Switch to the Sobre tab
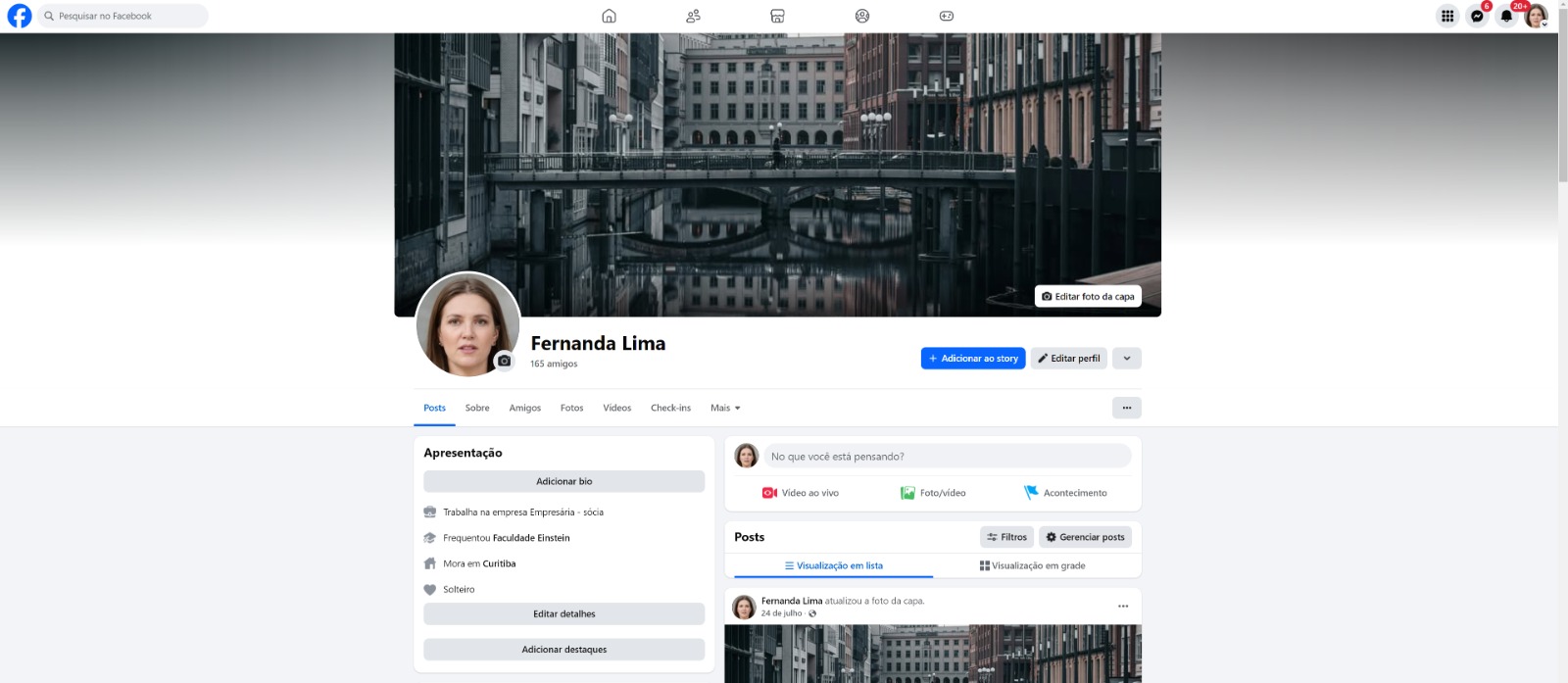Image resolution: width=1568 pixels, height=683 pixels. (477, 408)
